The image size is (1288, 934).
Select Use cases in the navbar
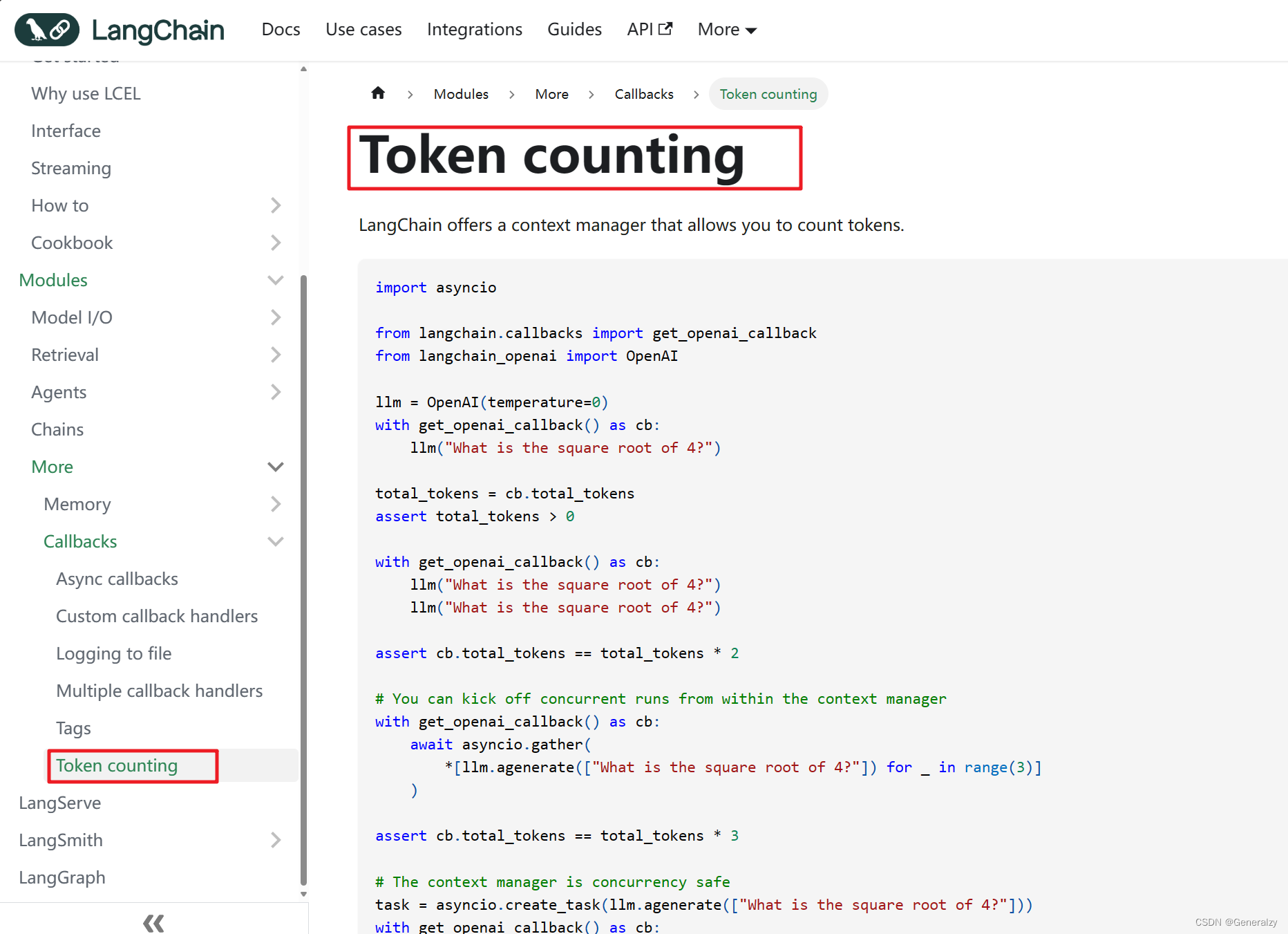click(363, 29)
